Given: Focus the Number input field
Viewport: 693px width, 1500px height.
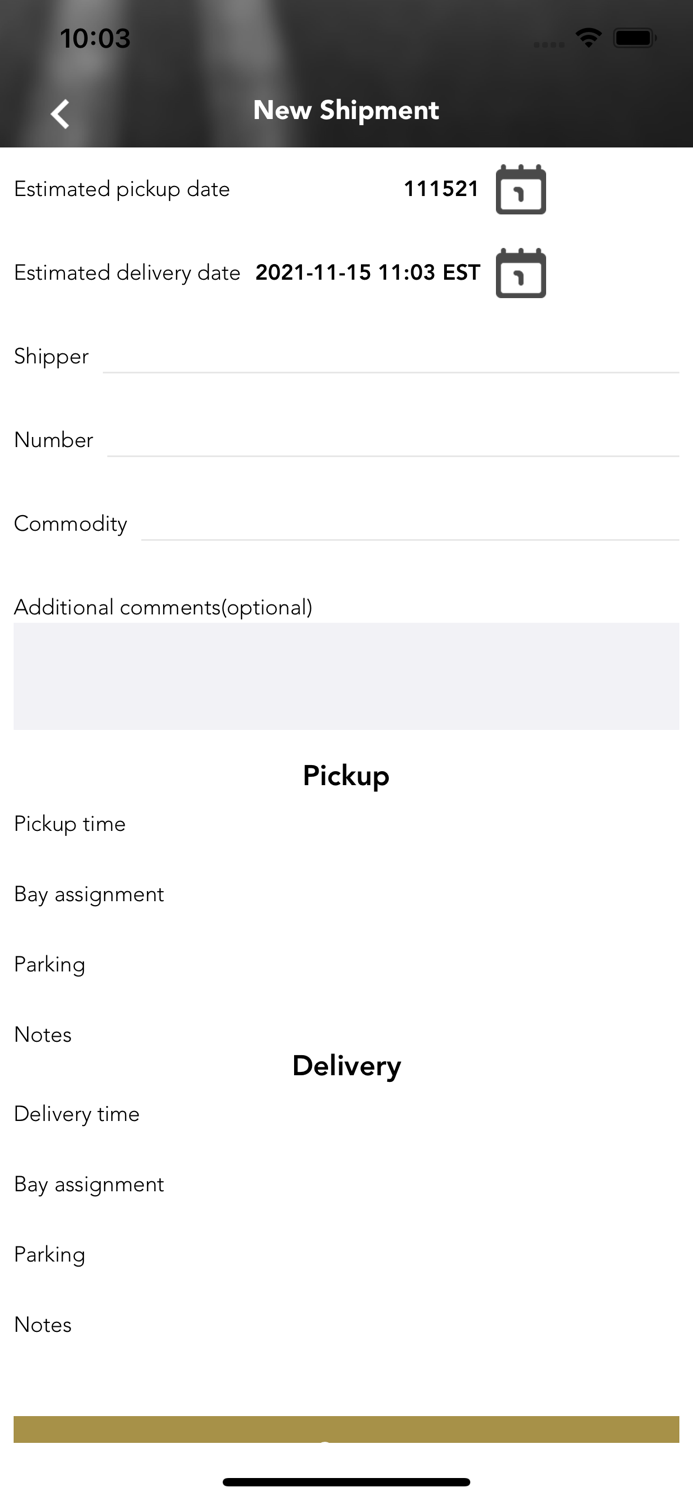Looking at the screenshot, I should [x=392, y=441].
